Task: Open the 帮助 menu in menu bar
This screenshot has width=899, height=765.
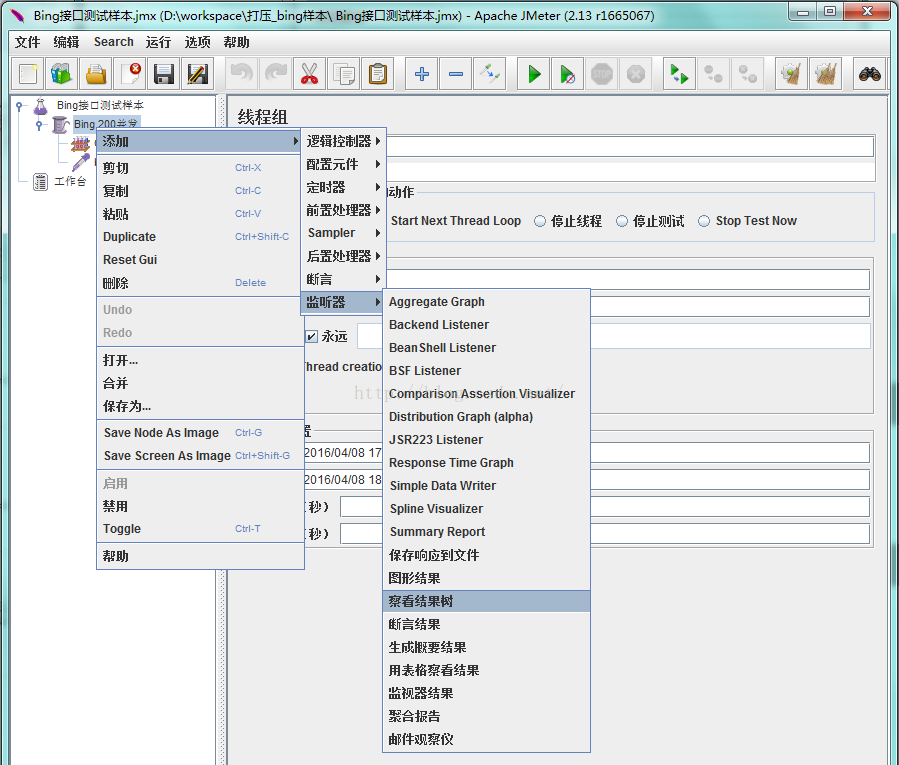Action: pyautogui.click(x=236, y=42)
